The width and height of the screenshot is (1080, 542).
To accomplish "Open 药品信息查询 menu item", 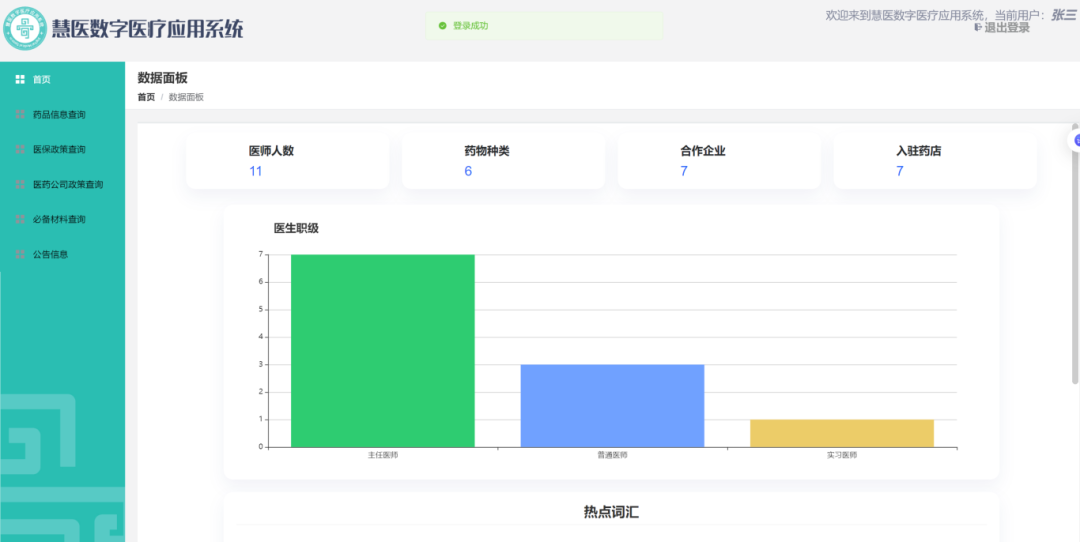I will (63, 114).
